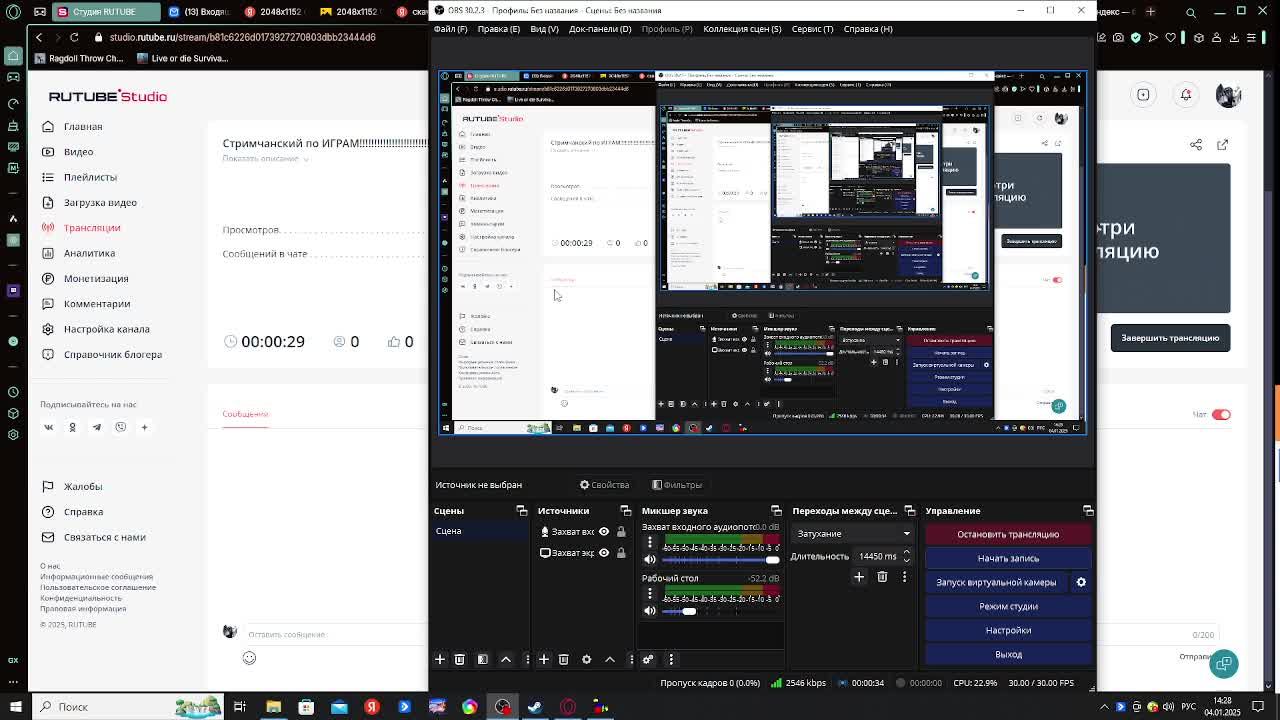Click the Telegram icon under Подписывайтесь на нас

tap(97, 427)
